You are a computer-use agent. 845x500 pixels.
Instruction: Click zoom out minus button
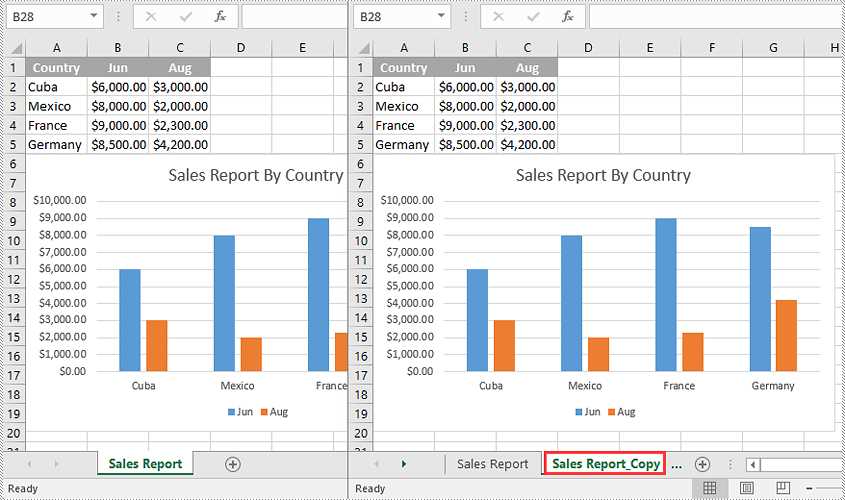tap(809, 488)
